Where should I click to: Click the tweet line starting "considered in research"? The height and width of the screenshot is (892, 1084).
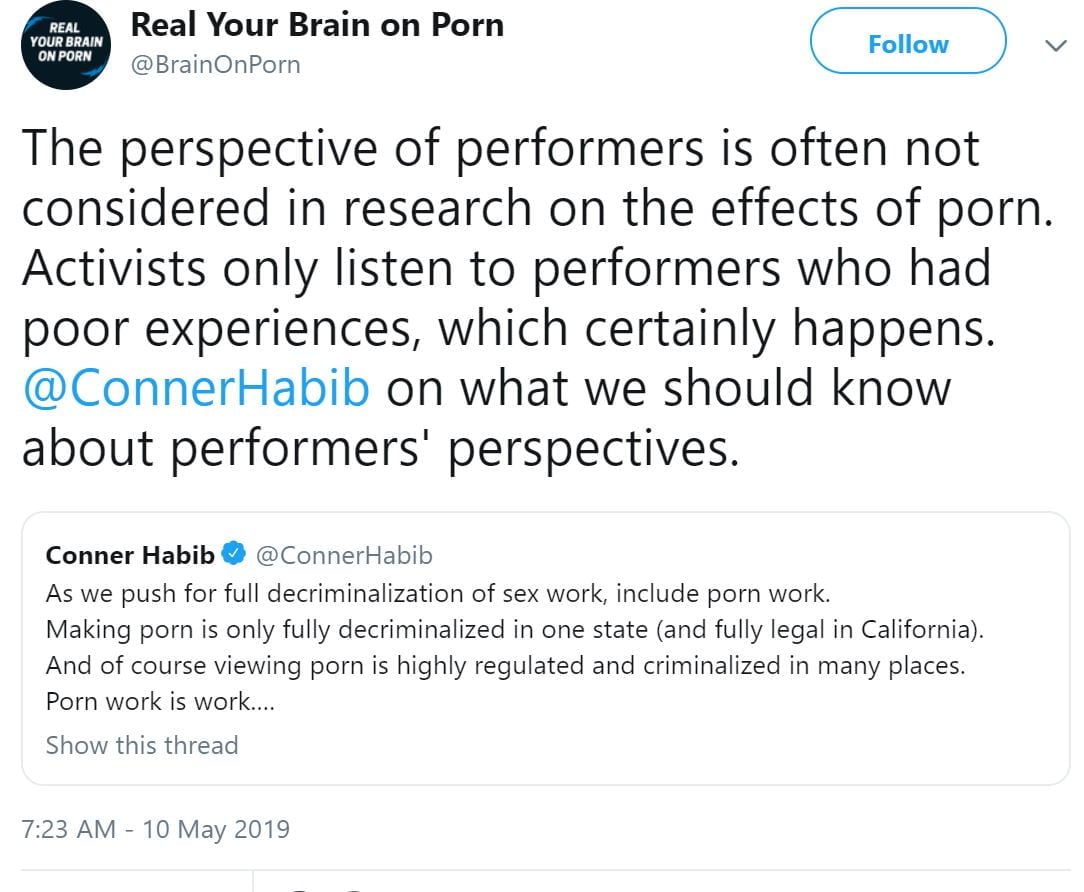pos(538,208)
